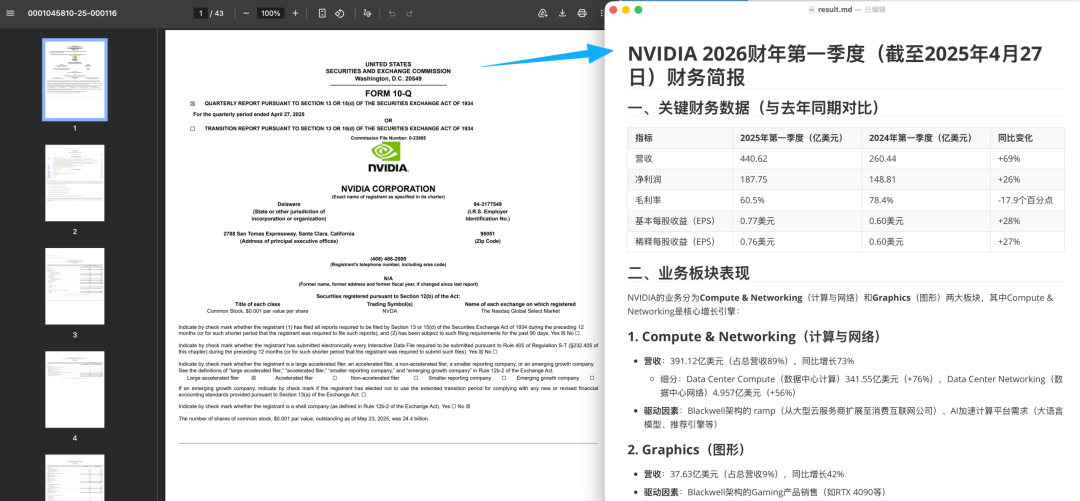1080x501 pixels.
Task: Click the undo arrow in PDF toolbar
Action: pyautogui.click(x=392, y=13)
